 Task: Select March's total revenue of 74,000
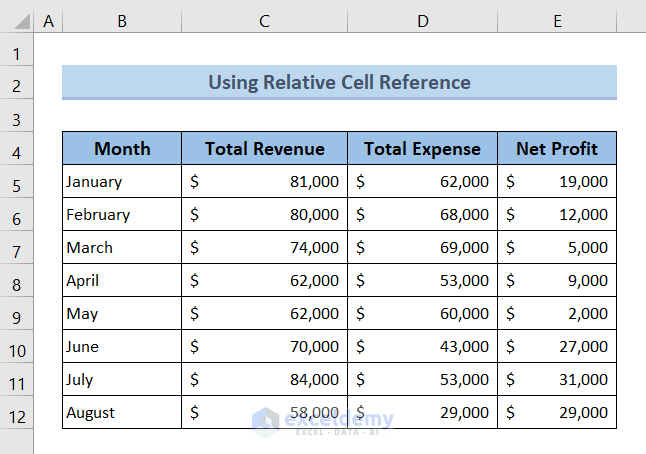point(264,248)
